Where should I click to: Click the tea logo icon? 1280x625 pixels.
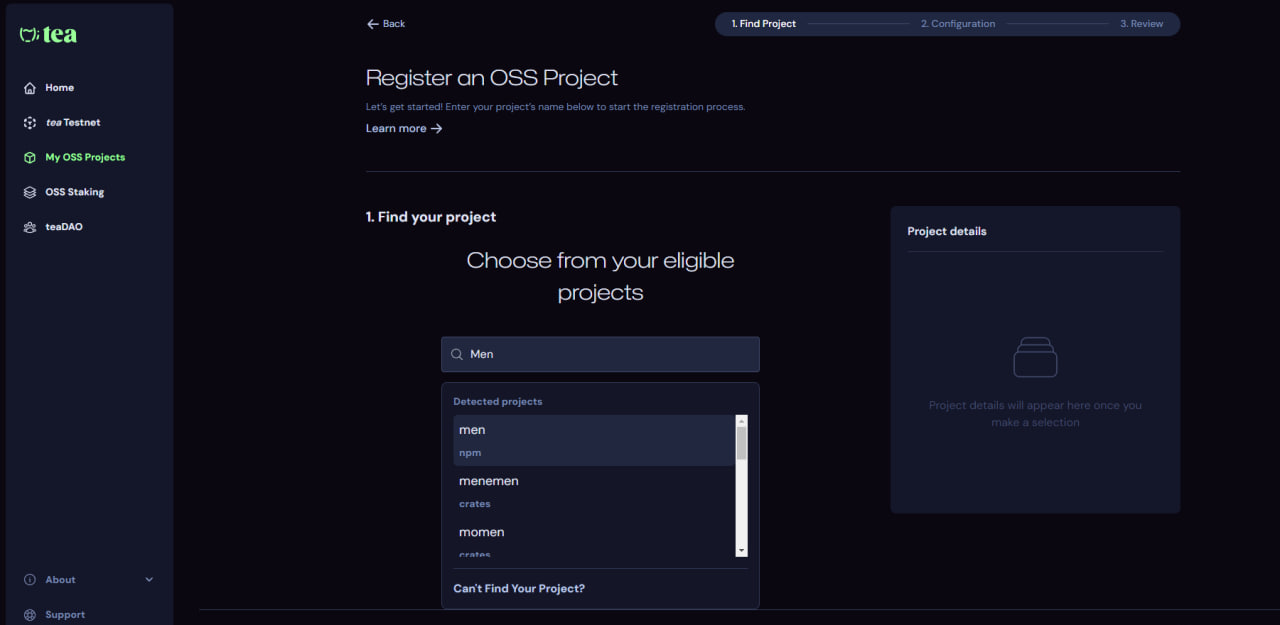pos(29,35)
